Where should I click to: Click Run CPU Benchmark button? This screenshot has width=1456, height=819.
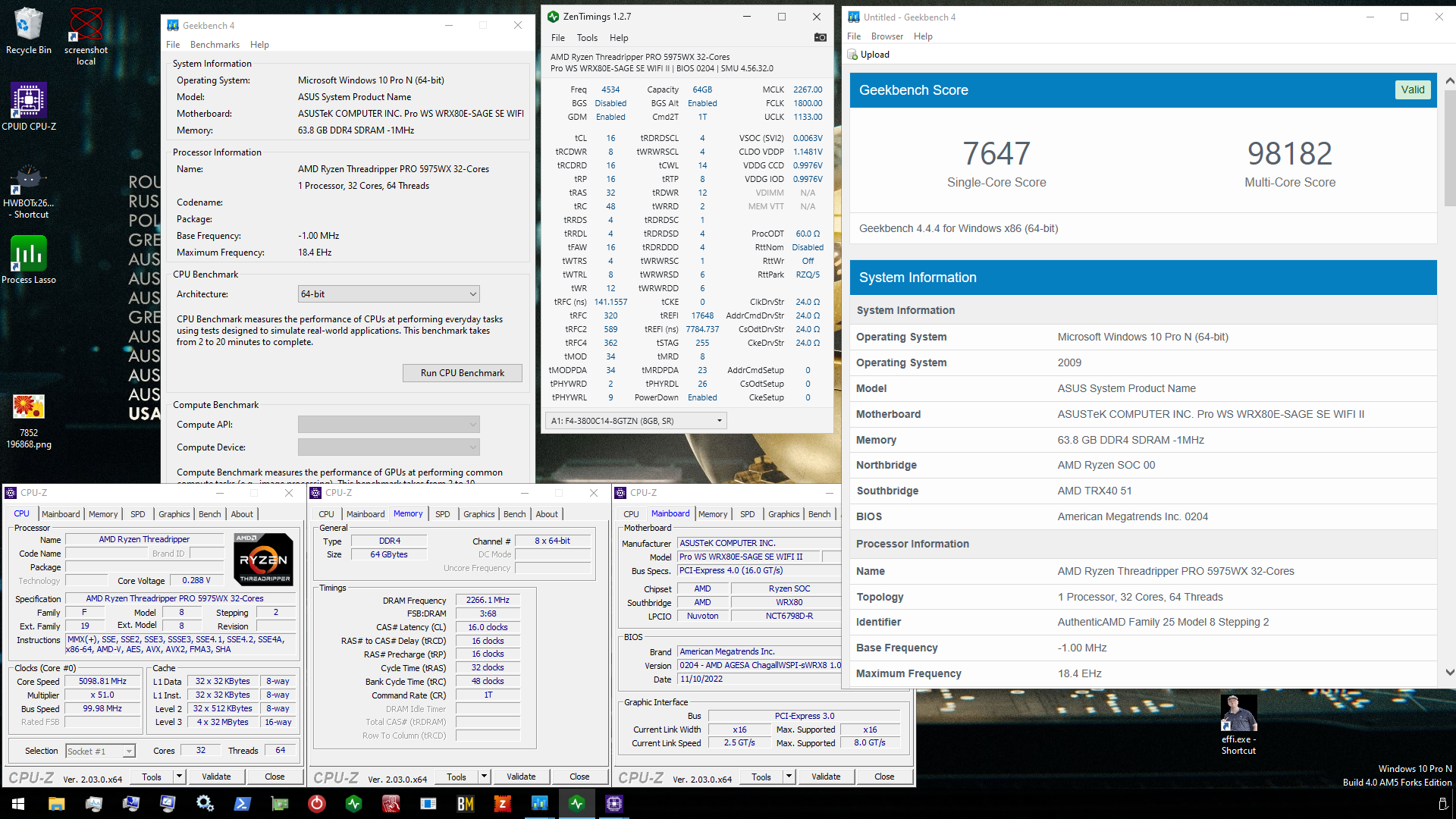(x=463, y=373)
